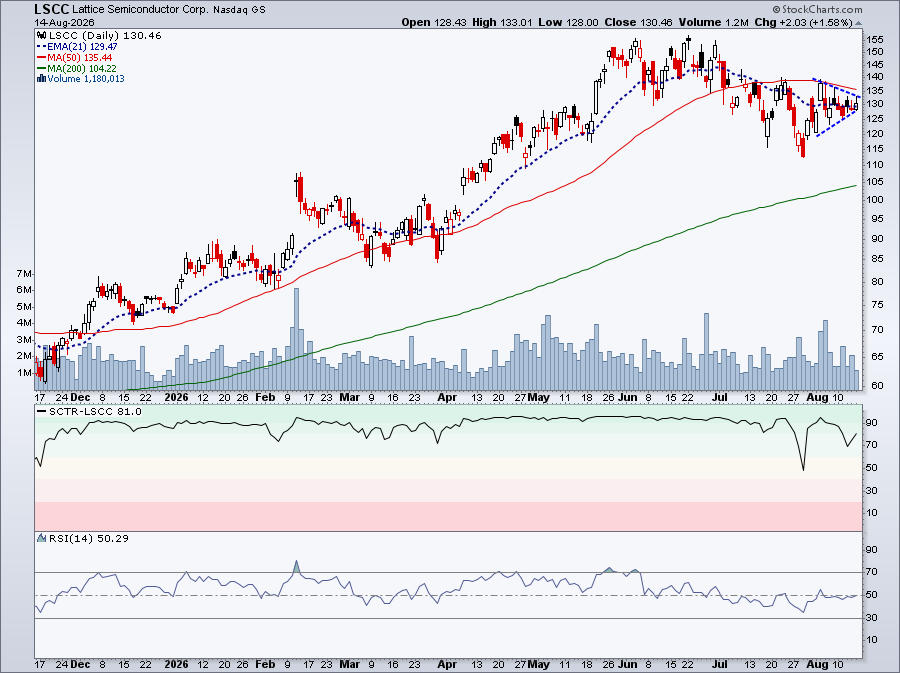Click the 4M volume axis label
Viewport: 900px width, 673px height.
24,323
